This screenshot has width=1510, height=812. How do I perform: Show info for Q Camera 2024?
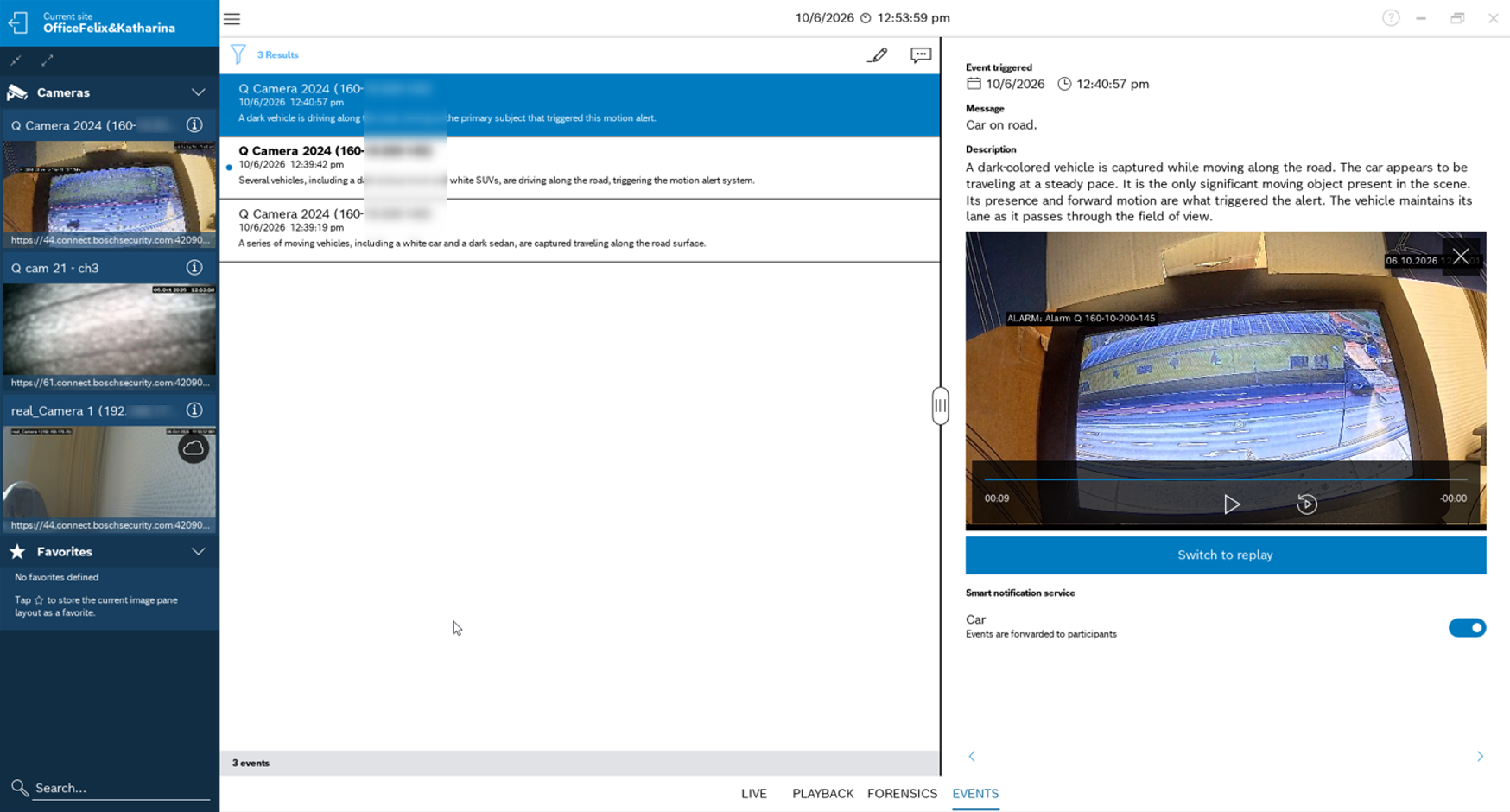tap(194, 125)
